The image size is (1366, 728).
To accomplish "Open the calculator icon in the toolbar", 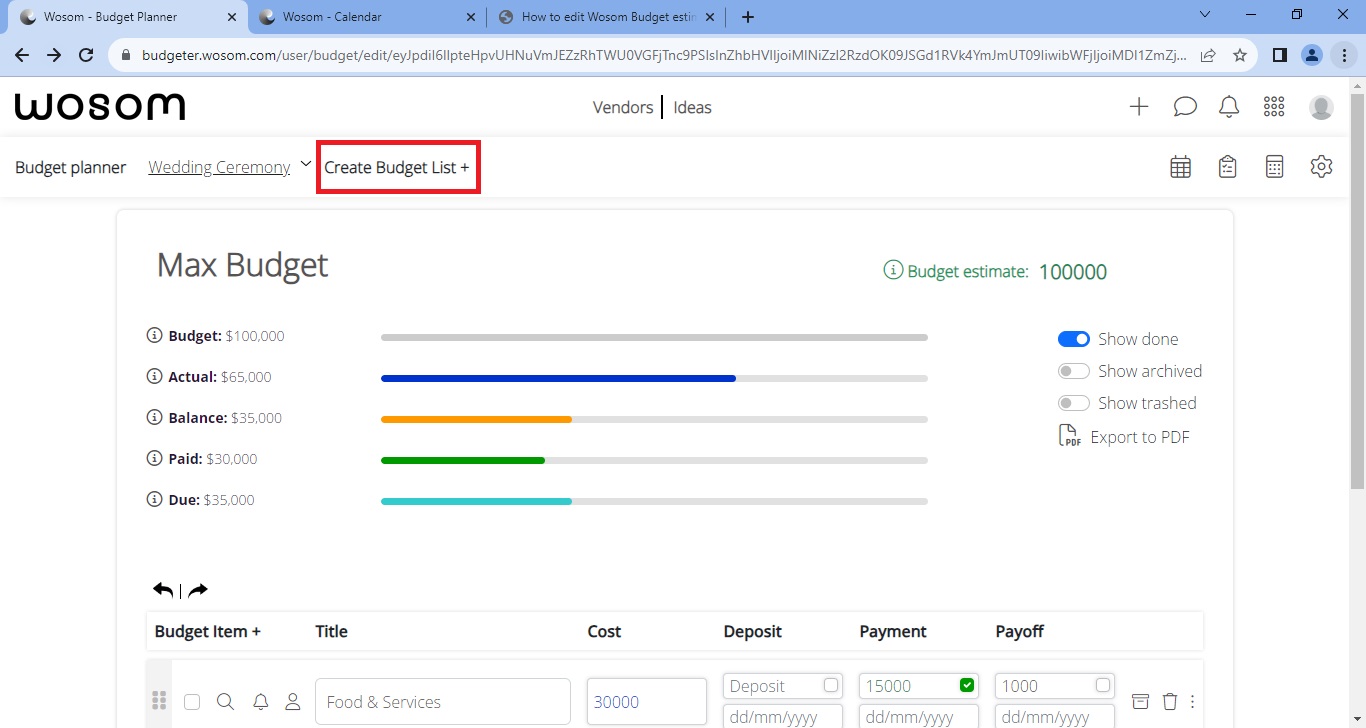I will tap(1274, 167).
